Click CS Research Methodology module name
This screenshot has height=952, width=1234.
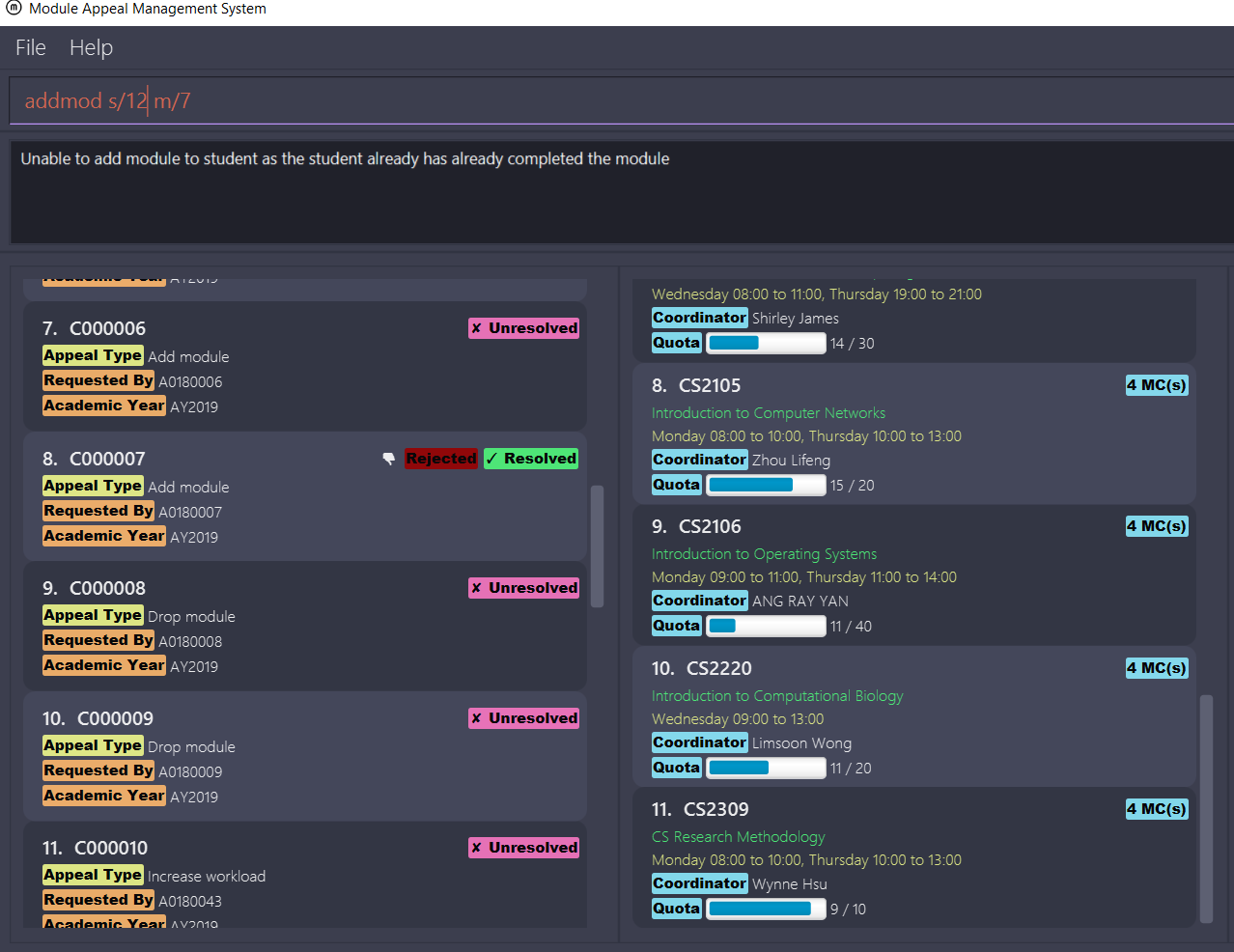click(x=738, y=836)
